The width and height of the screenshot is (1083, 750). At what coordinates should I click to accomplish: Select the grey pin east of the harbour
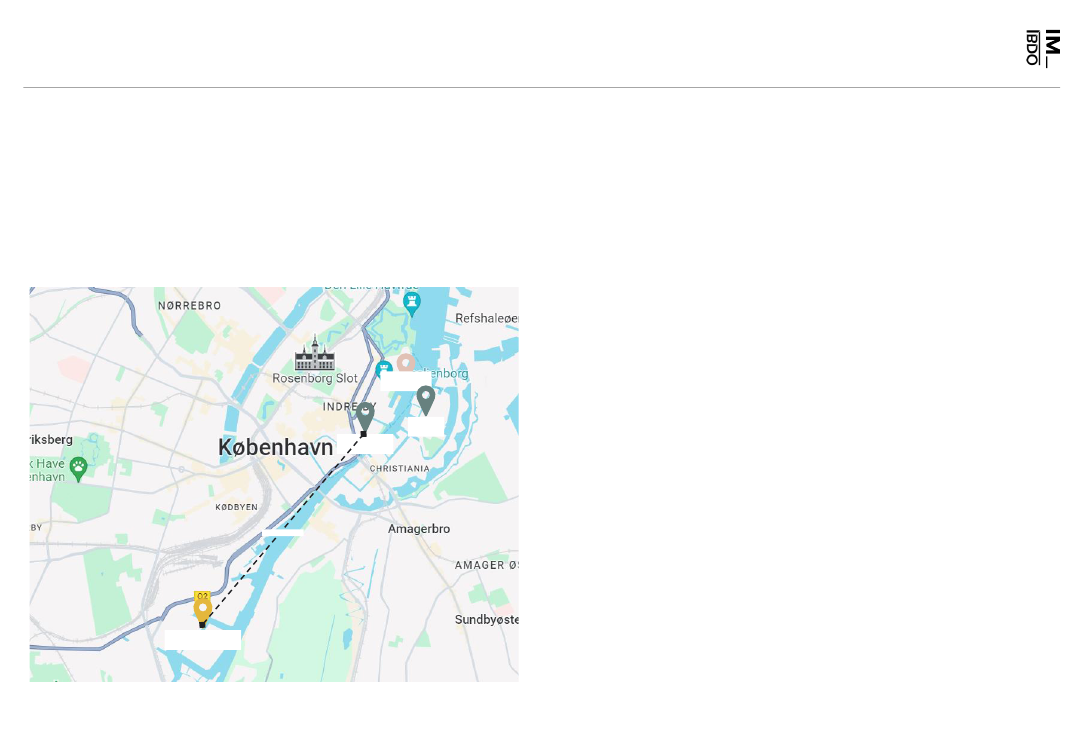pyautogui.click(x=425, y=401)
